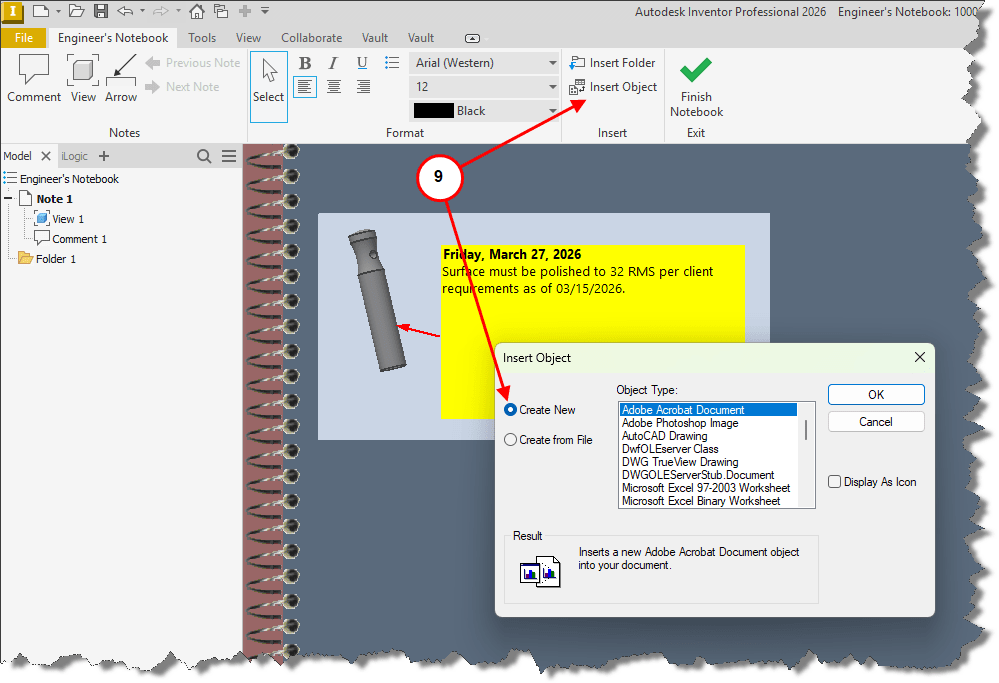Click Finish Notebook checkmark
The image size is (999, 683).
coord(696,87)
